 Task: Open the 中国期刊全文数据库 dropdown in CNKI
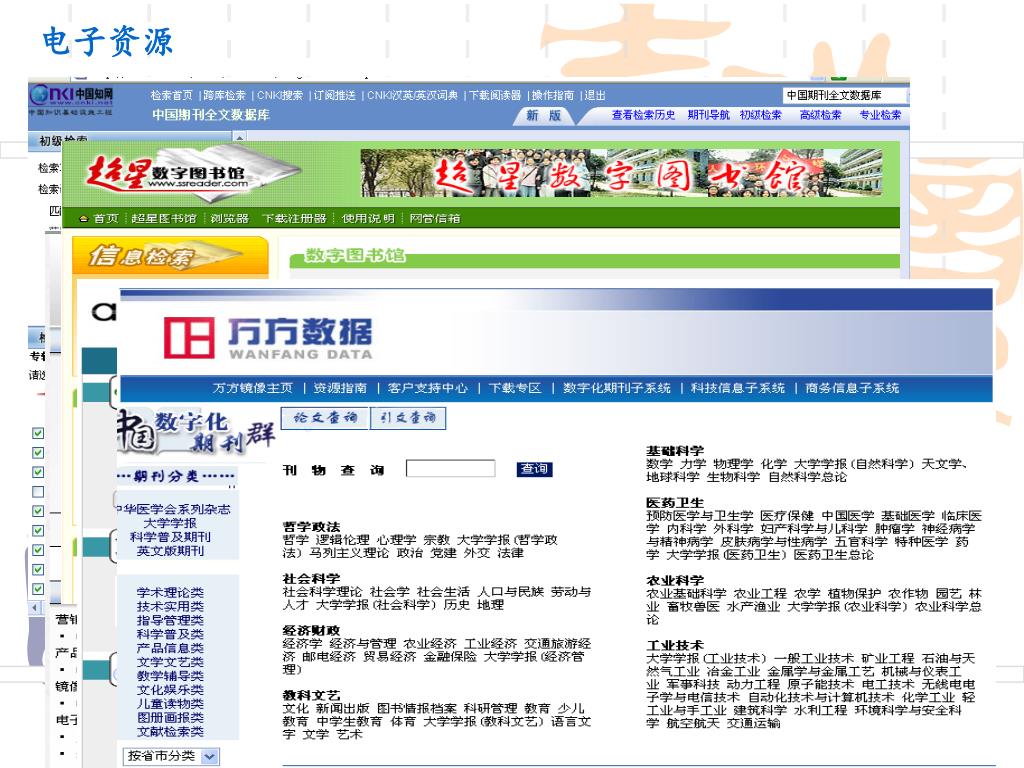(845, 95)
